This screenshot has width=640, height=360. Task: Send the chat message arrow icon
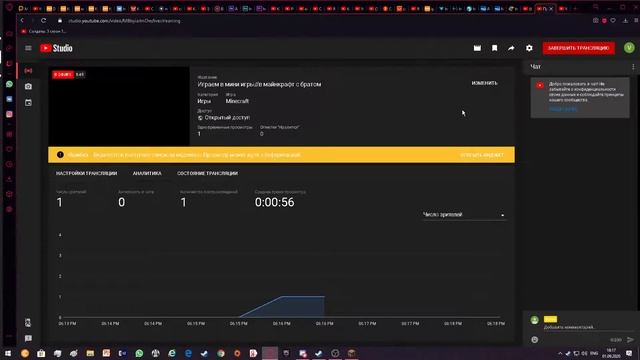click(630, 340)
